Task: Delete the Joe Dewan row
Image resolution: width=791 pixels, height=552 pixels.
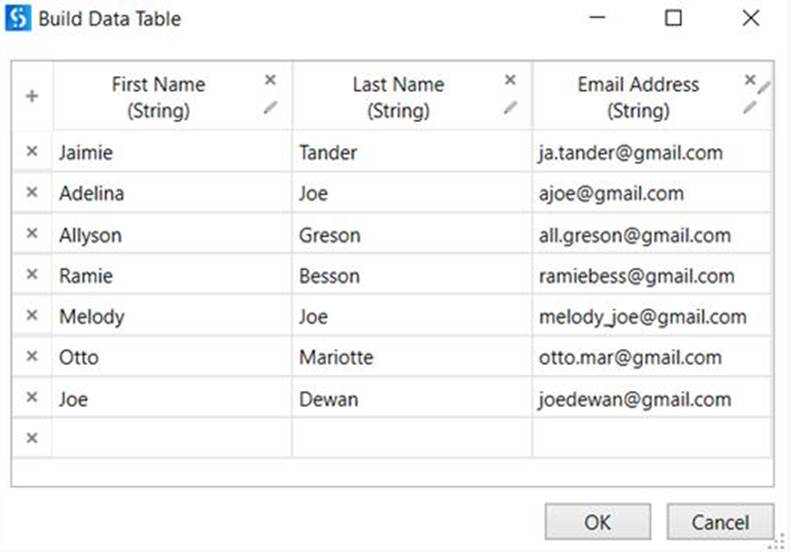Action: click(x=31, y=398)
